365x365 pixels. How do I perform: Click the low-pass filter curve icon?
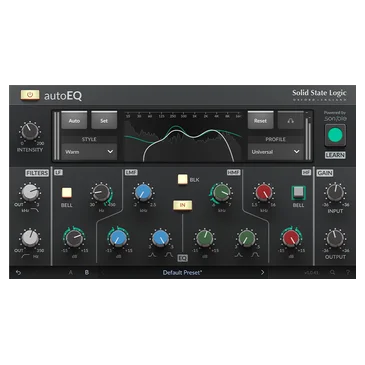tap(35, 210)
